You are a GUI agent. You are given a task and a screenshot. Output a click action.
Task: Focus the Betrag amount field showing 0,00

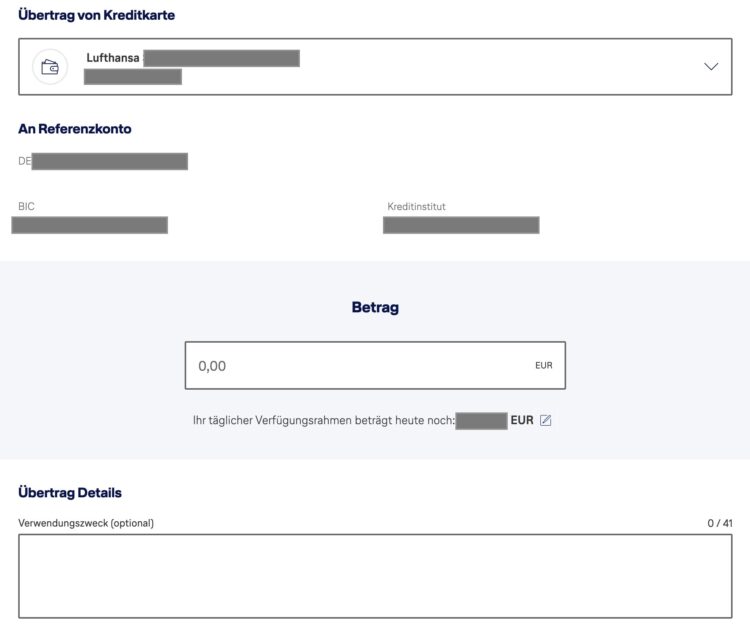coord(375,365)
